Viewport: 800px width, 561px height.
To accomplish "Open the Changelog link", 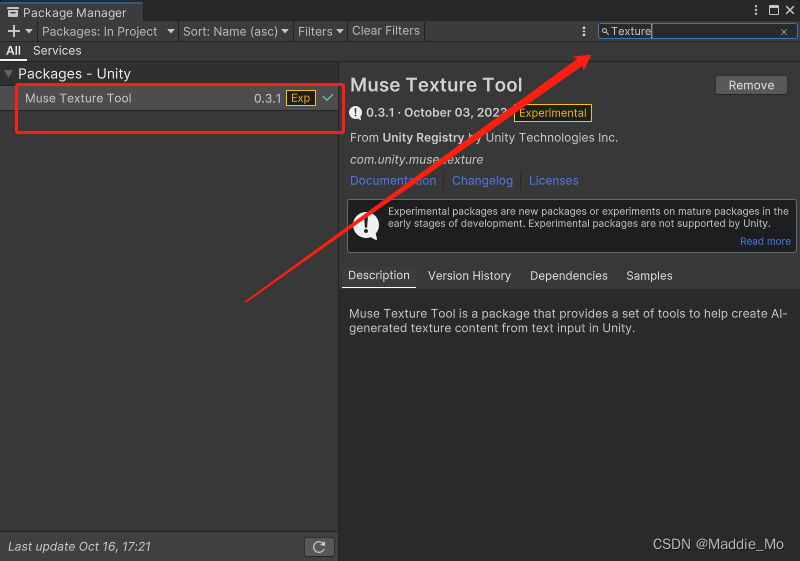I will pyautogui.click(x=482, y=181).
